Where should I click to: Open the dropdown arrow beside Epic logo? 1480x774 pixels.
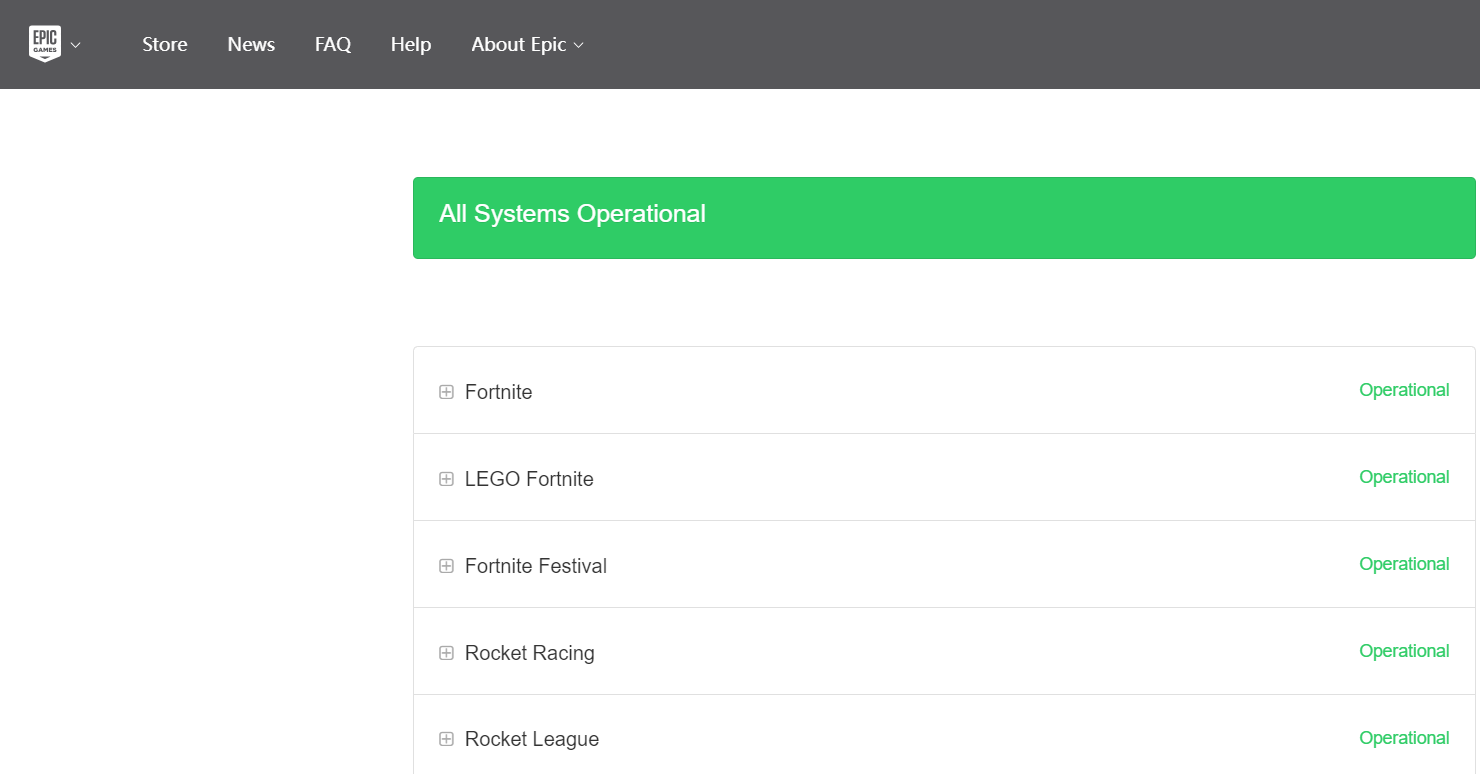(x=76, y=45)
